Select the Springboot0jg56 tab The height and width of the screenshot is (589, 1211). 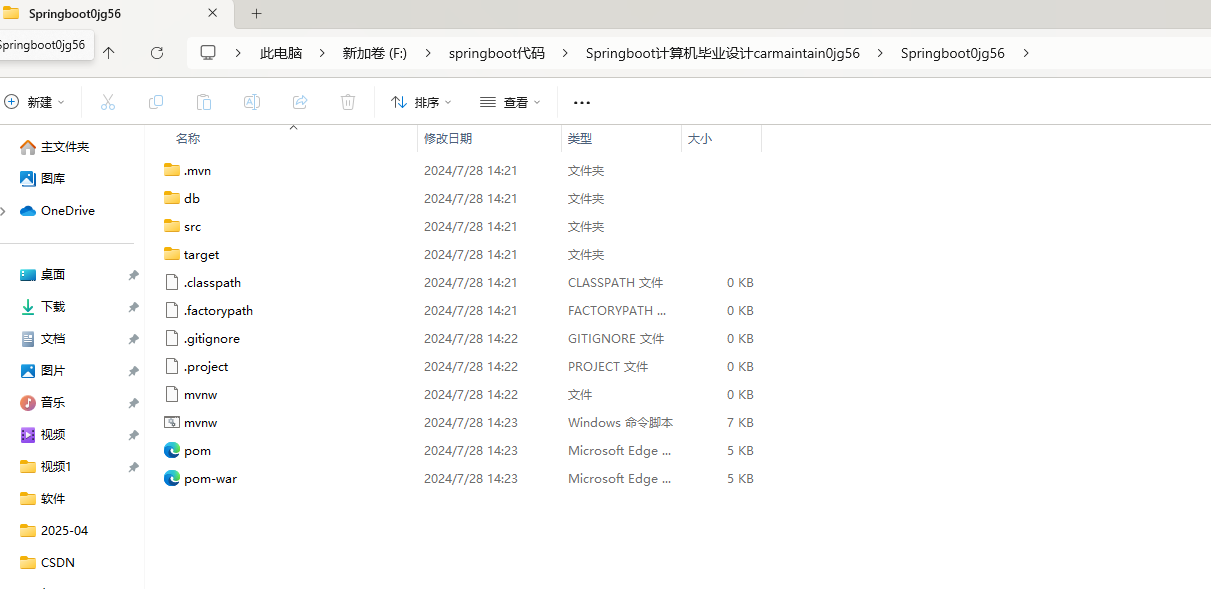click(115, 14)
